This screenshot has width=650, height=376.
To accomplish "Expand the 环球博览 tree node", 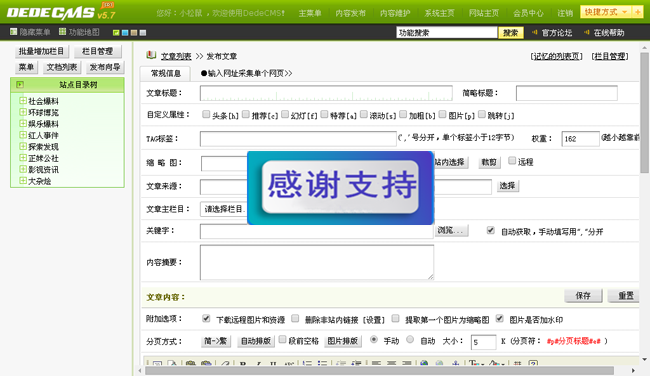I will (23, 112).
